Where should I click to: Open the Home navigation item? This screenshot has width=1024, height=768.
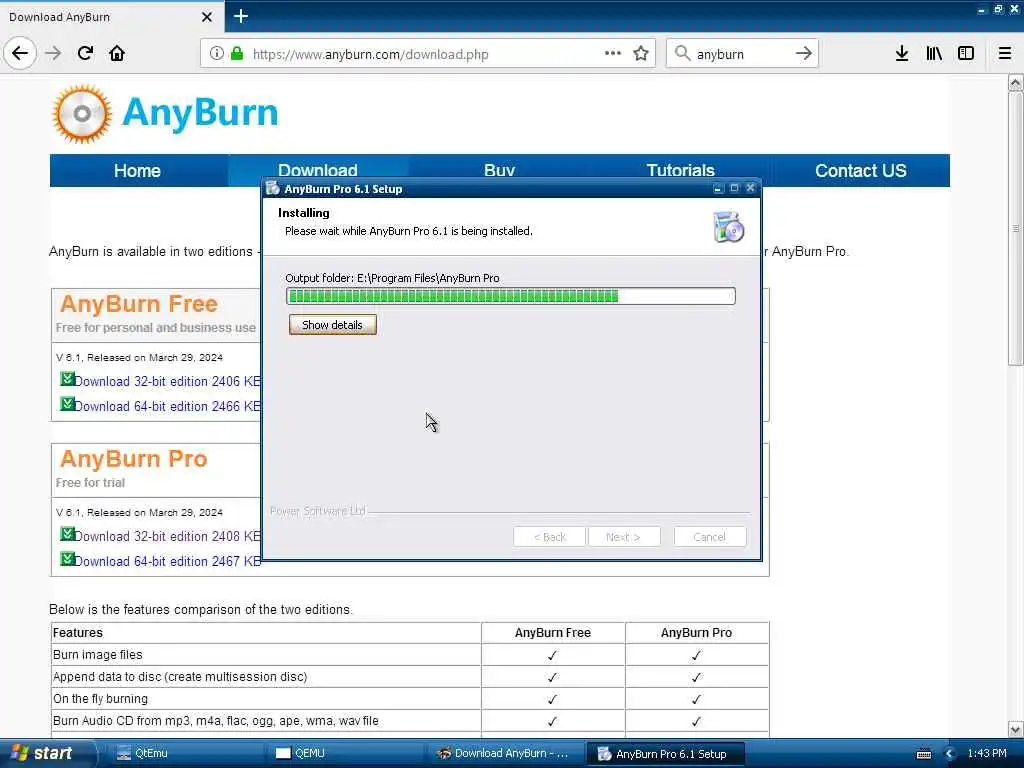(x=137, y=170)
